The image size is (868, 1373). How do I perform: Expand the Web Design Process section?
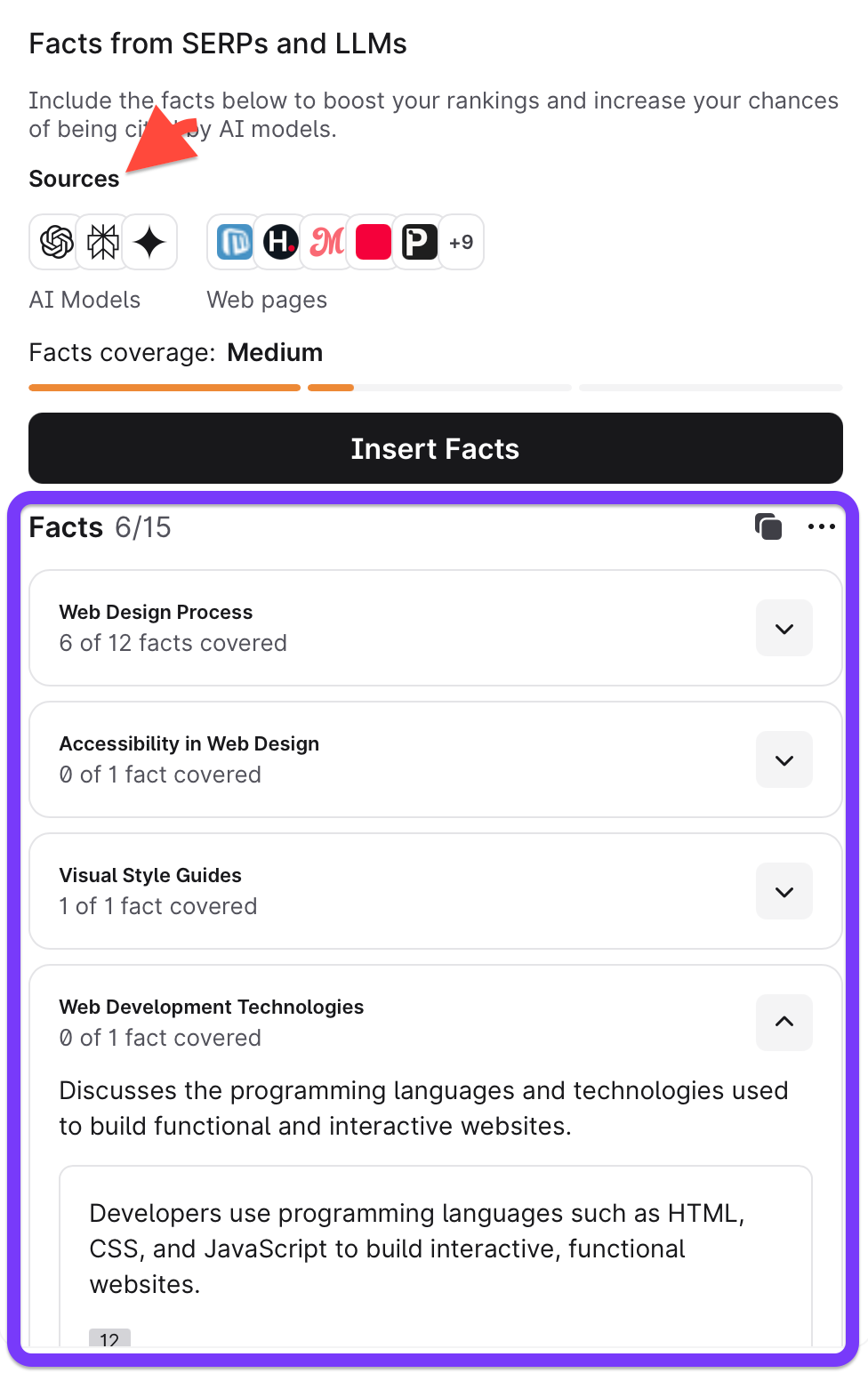point(784,629)
